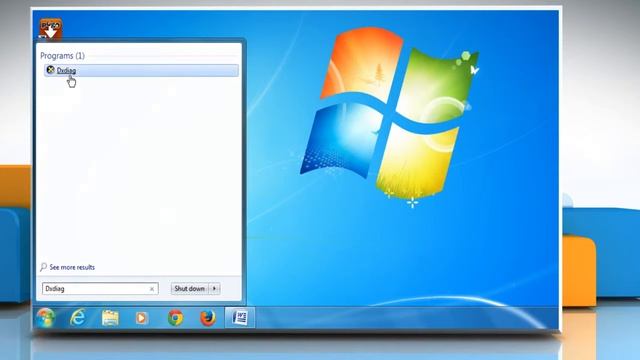Clear the search box with X
The height and width of the screenshot is (360, 640).
pos(152,289)
